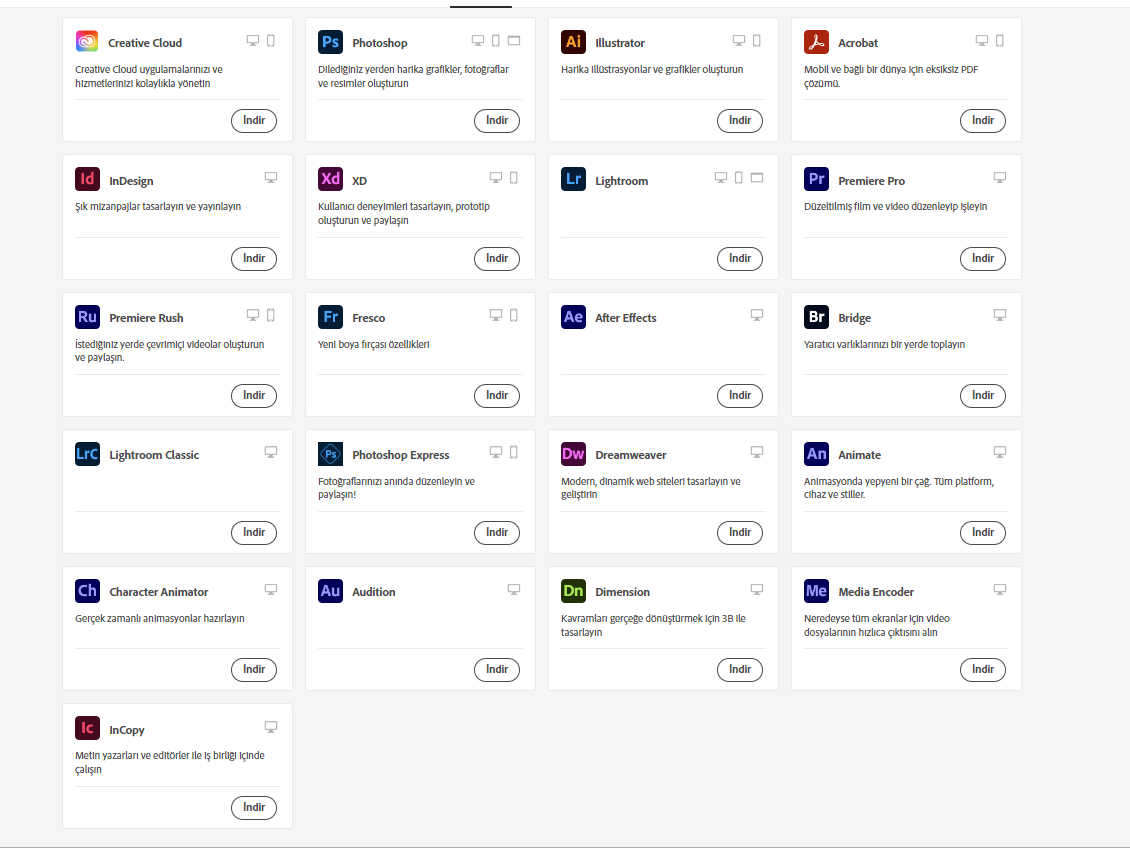The image size is (1130, 848).
Task: Click the mobile platform icon on Fresco card
Action: click(514, 315)
